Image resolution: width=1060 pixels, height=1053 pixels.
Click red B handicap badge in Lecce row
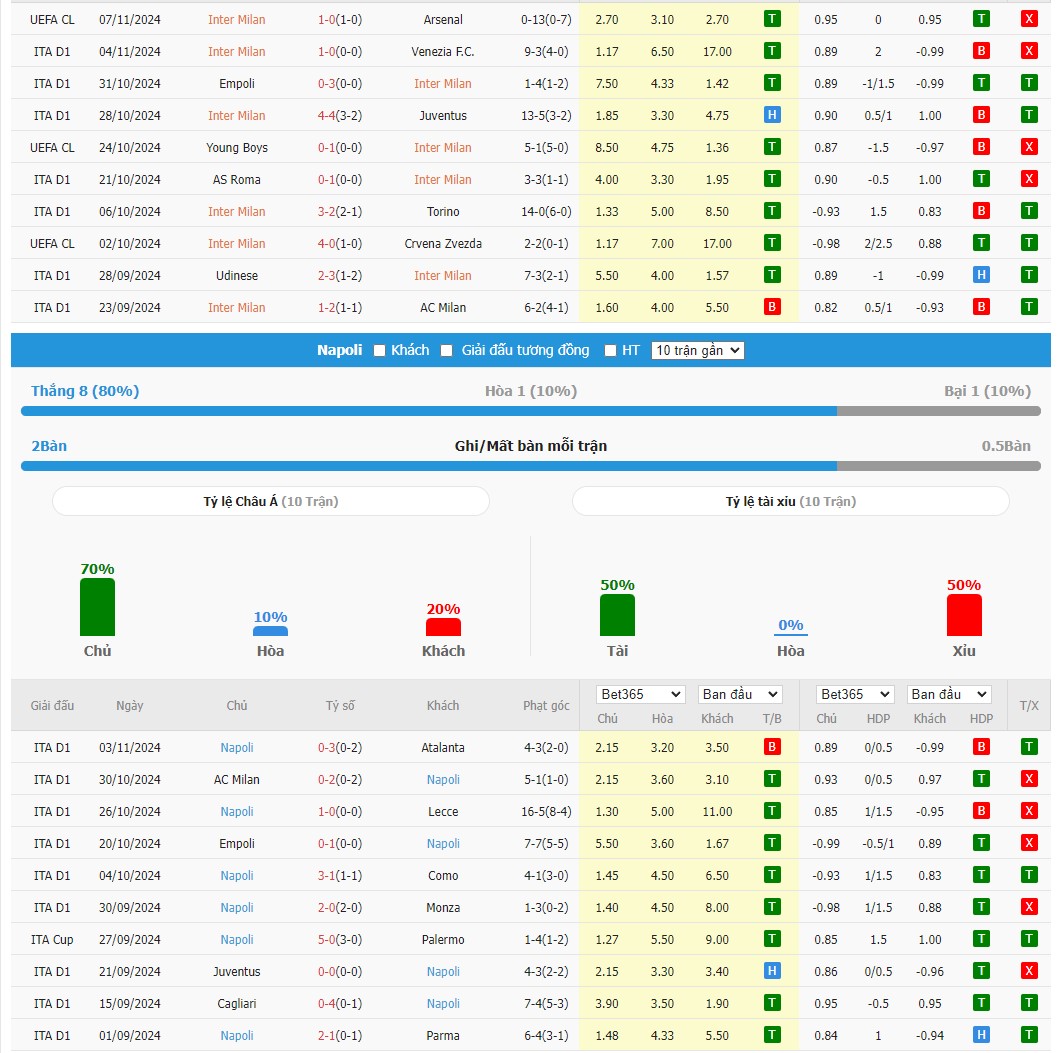980,811
